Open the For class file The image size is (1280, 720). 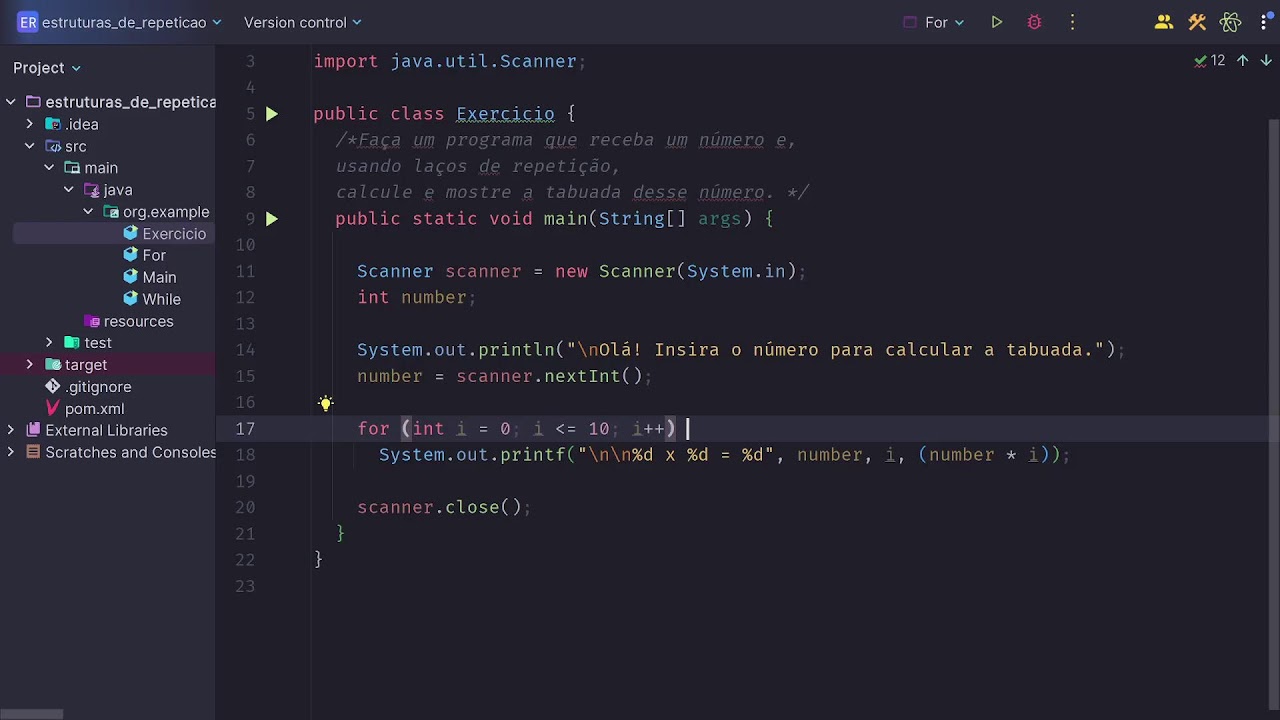pyautogui.click(x=144, y=255)
